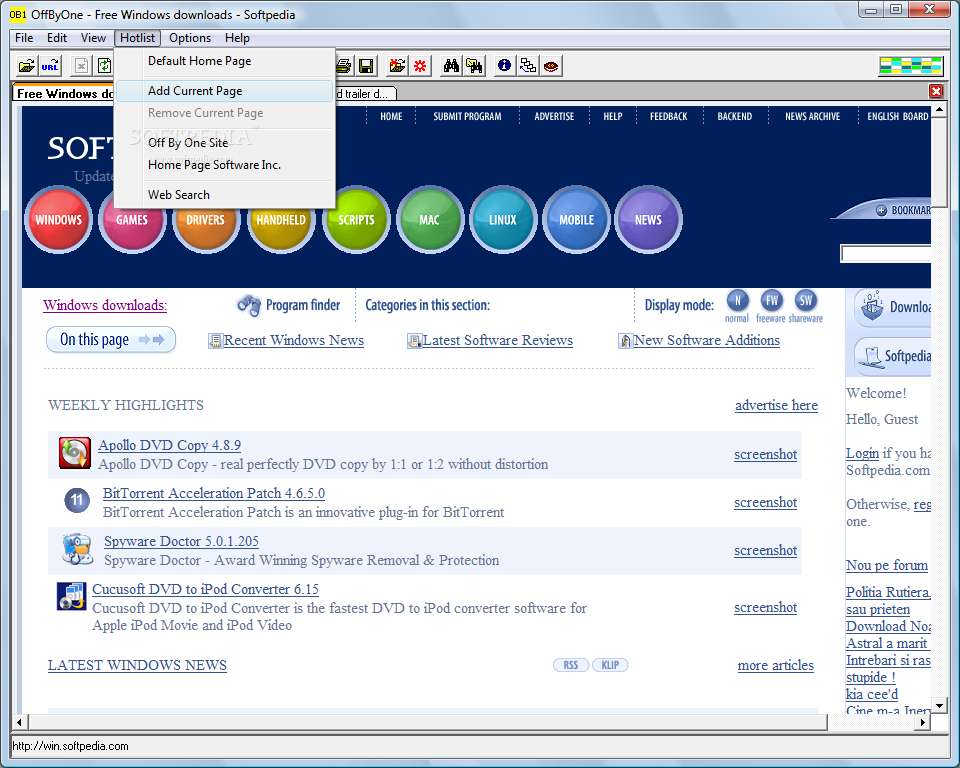
Task: Close the current tab with the red X
Action: (x=936, y=92)
